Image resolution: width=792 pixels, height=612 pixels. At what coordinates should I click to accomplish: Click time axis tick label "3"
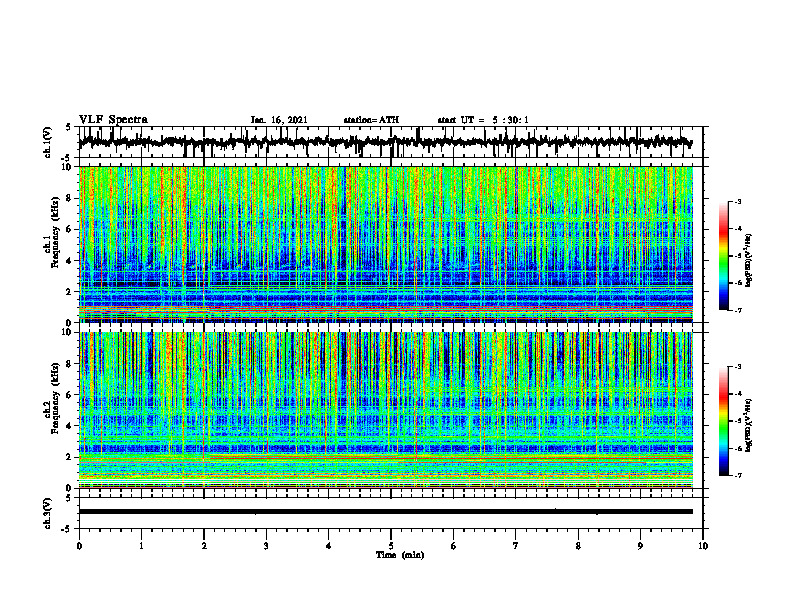tap(266, 546)
